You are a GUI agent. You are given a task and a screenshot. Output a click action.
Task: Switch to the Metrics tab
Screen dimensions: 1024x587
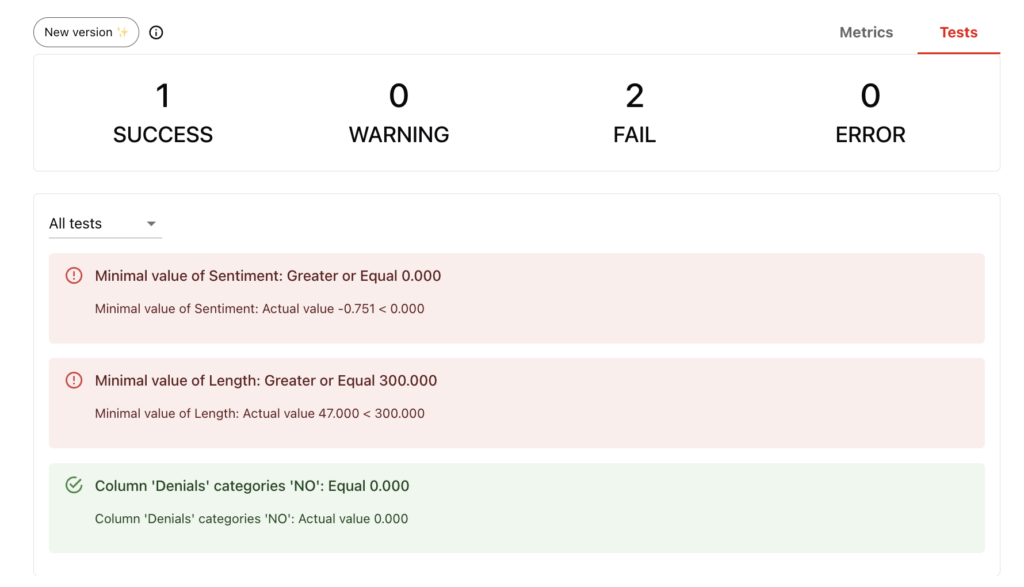click(x=866, y=32)
